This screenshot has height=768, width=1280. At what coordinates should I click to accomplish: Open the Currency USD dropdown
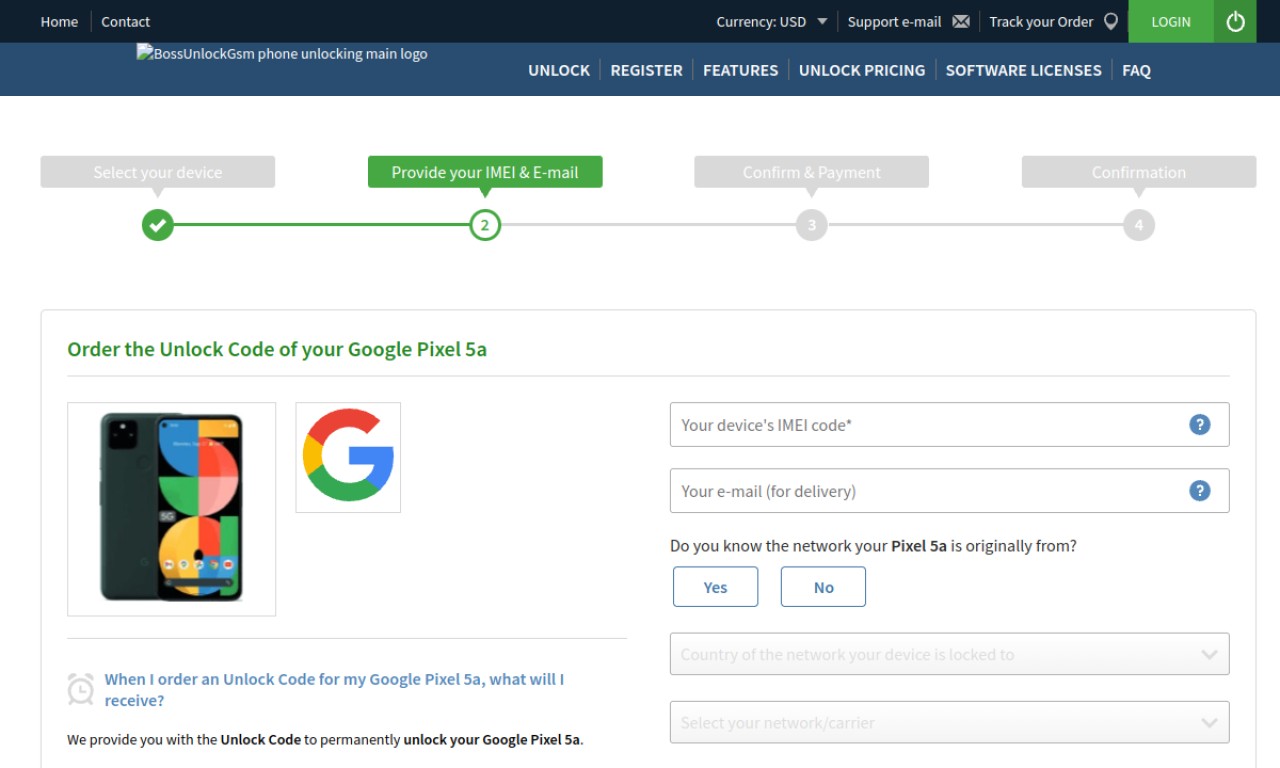click(771, 21)
